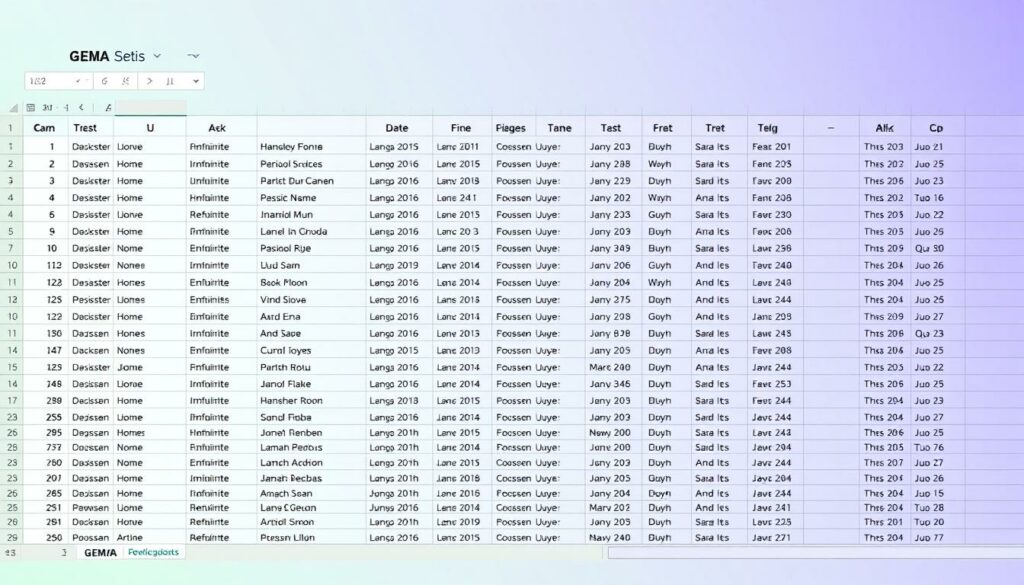Open the toolbar's rightmost caret dropdown
This screenshot has width=1024, height=585.
[195, 81]
